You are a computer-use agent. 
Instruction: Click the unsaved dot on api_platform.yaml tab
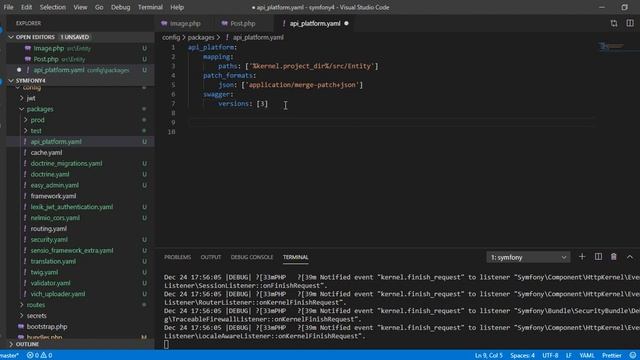[x=347, y=24]
